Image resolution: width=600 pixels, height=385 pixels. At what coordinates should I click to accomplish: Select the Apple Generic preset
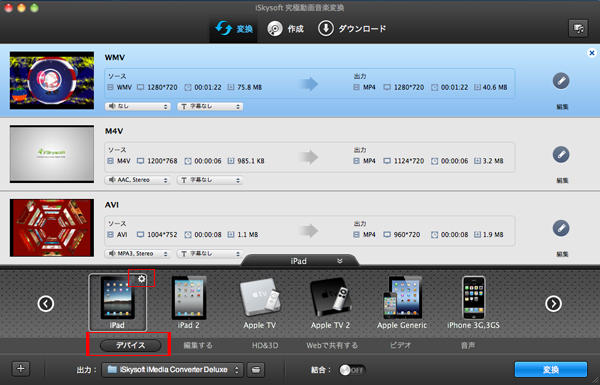pyautogui.click(x=402, y=302)
